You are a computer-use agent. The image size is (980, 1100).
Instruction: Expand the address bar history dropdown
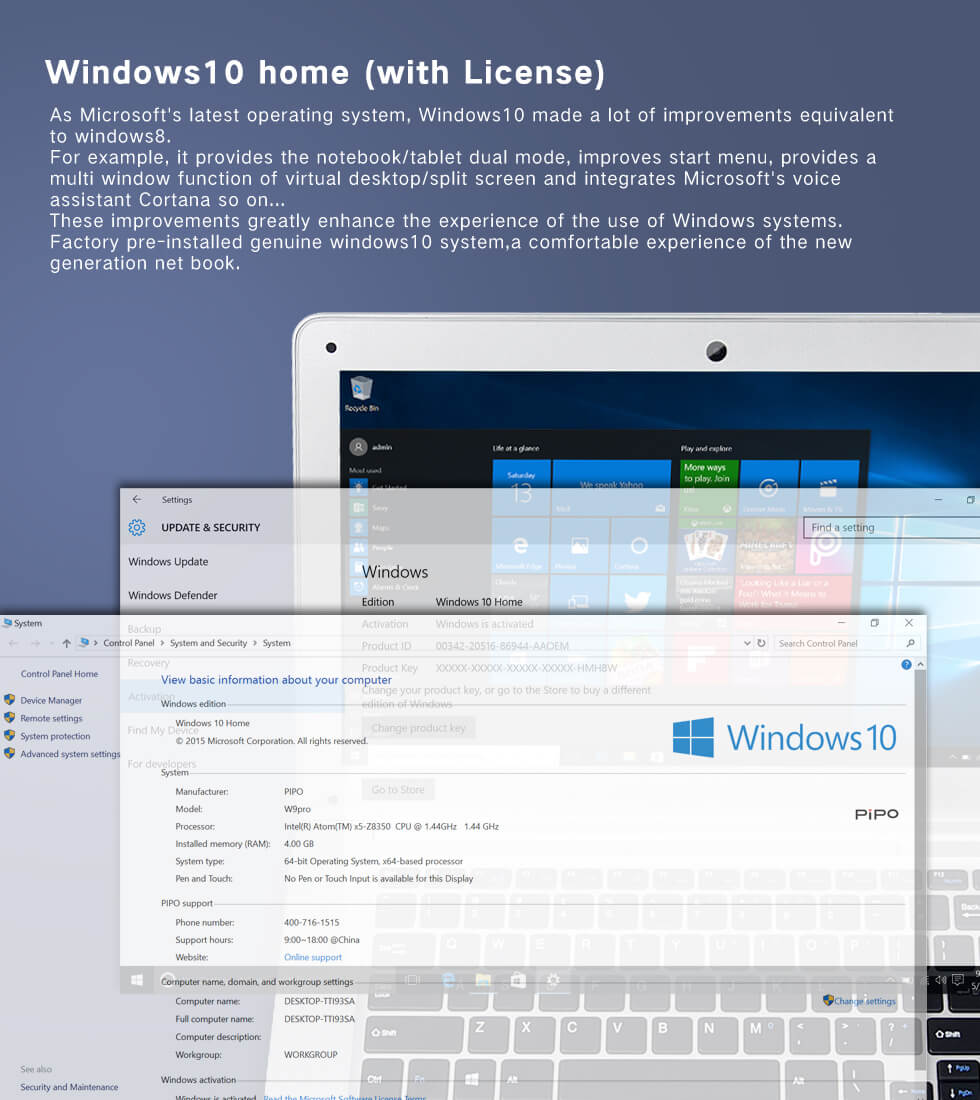(x=747, y=643)
